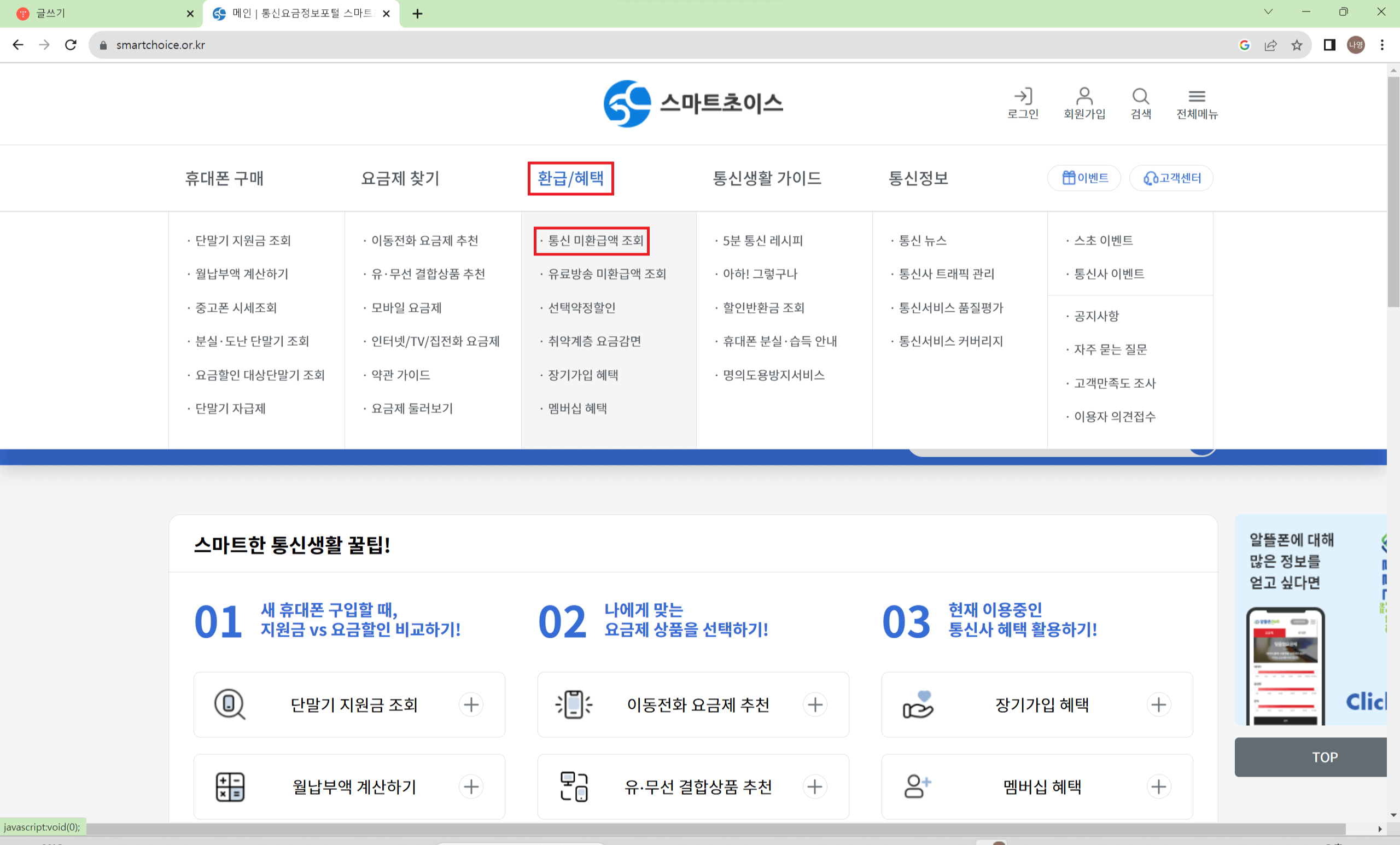Open the 전체메뉴 hamburger menu

point(1197,103)
